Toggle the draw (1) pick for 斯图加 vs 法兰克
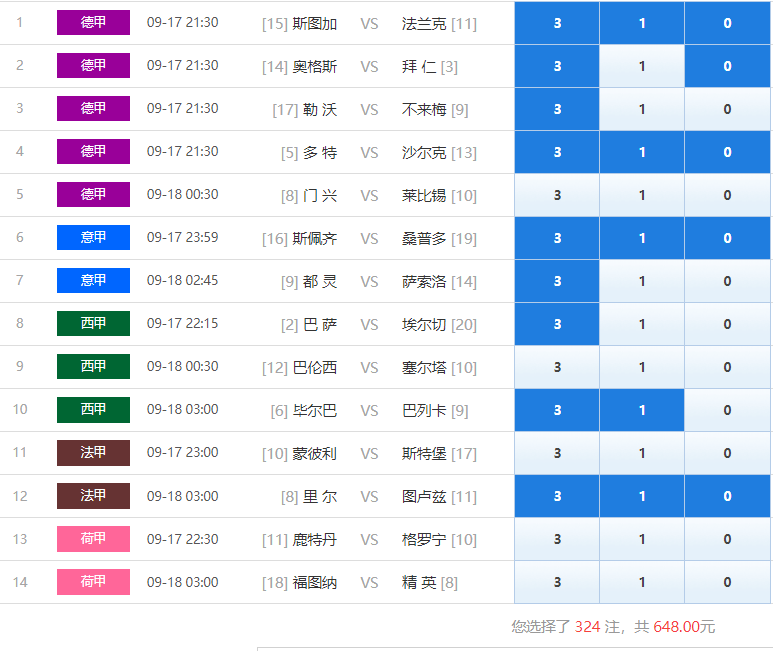 642,23
